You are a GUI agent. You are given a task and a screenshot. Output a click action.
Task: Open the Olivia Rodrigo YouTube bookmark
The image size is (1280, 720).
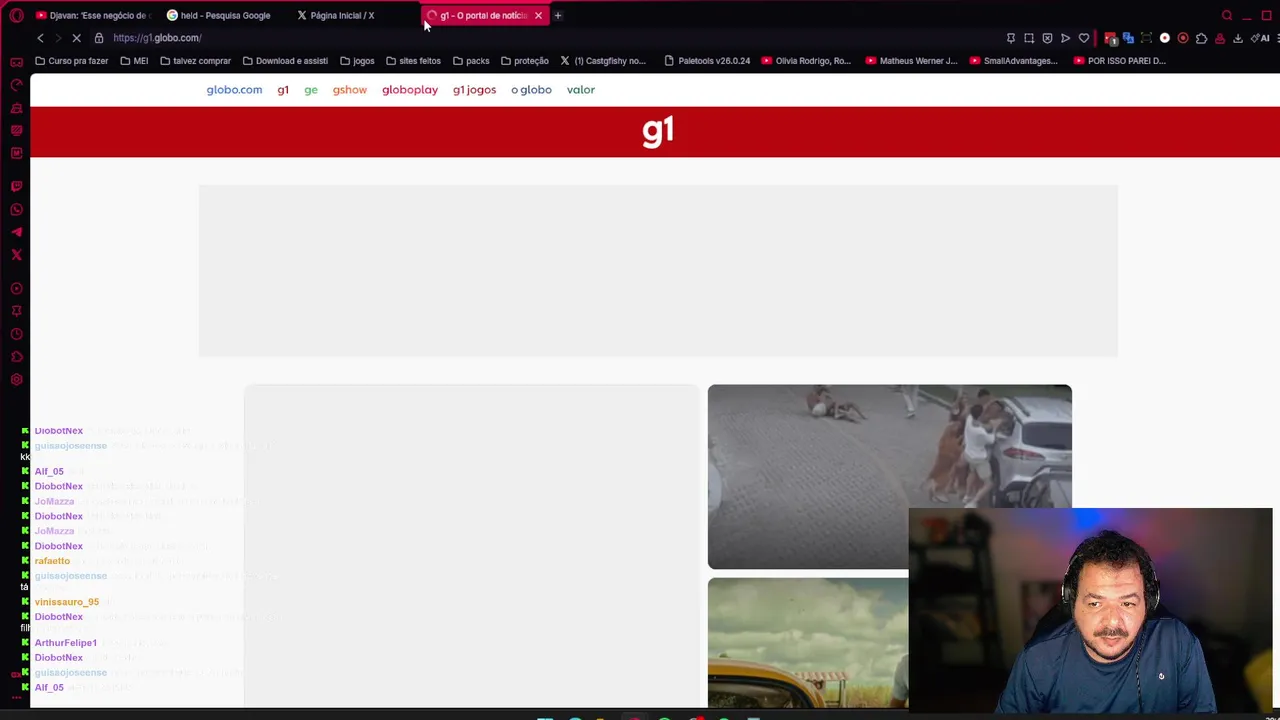coord(806,61)
